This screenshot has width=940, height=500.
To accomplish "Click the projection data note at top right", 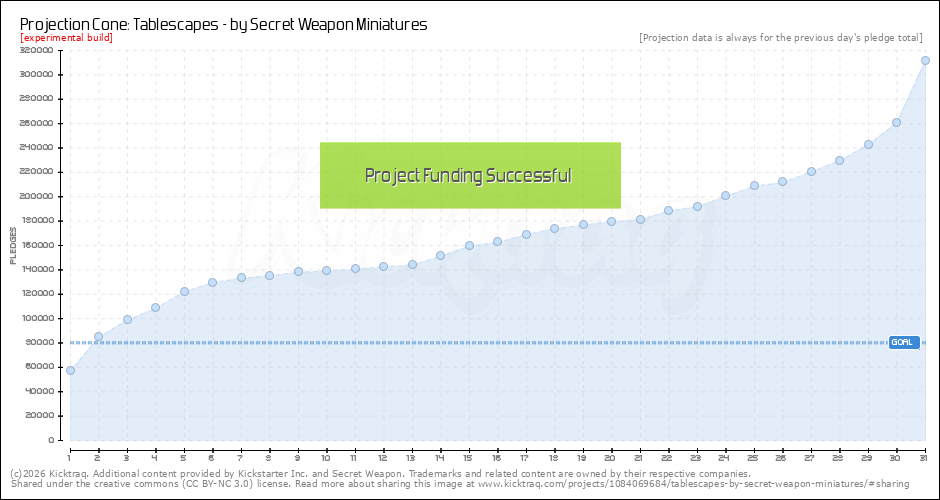I will click(780, 38).
